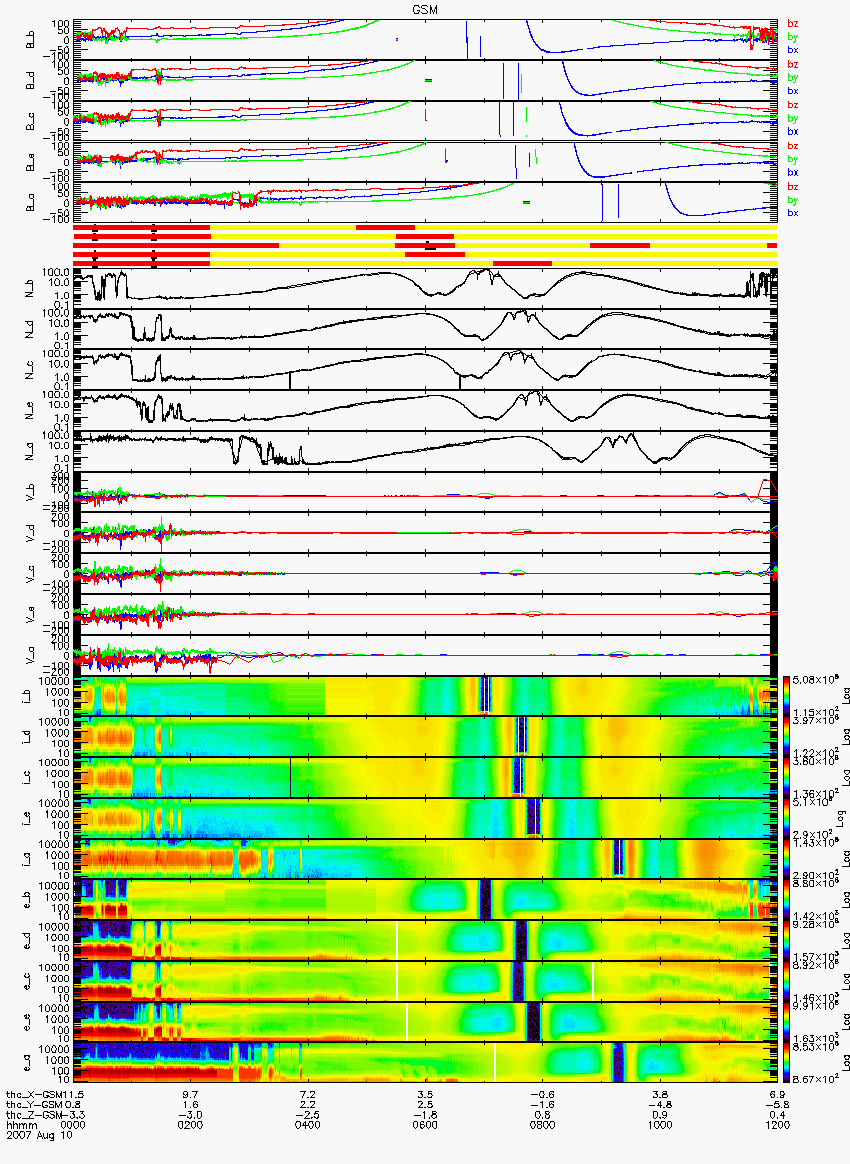Click the 2007 Aug 10 date label
This screenshot has height=1164, width=850.
tap(39, 1135)
